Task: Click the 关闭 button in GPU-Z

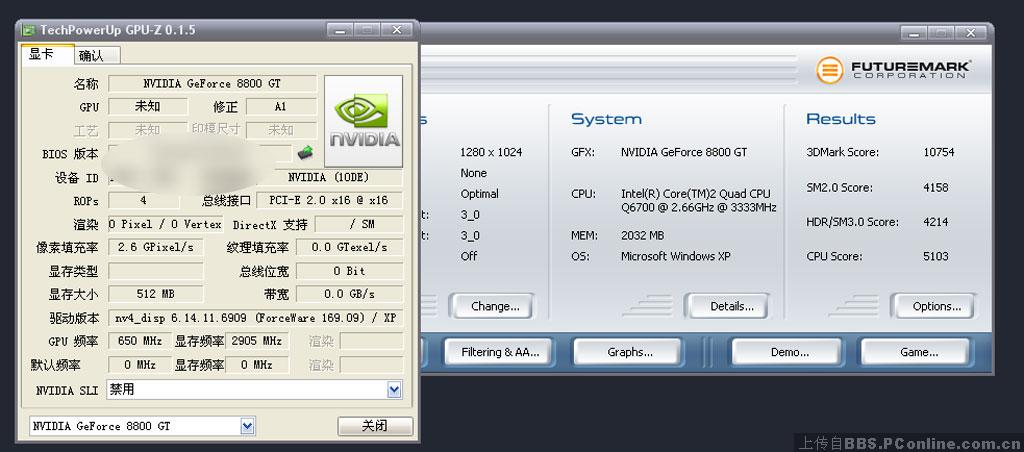Action: click(x=375, y=426)
